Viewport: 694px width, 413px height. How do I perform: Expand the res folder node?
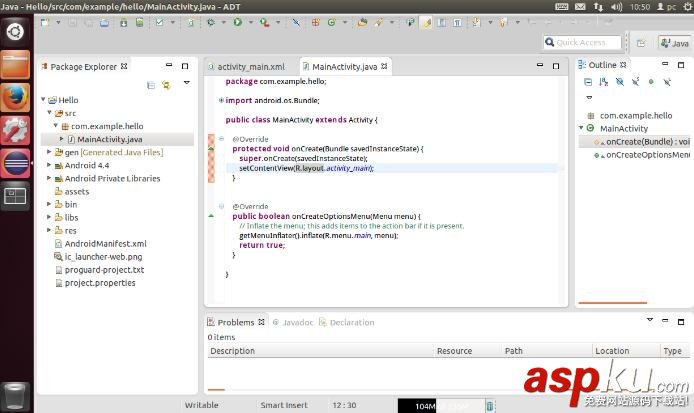point(49,230)
